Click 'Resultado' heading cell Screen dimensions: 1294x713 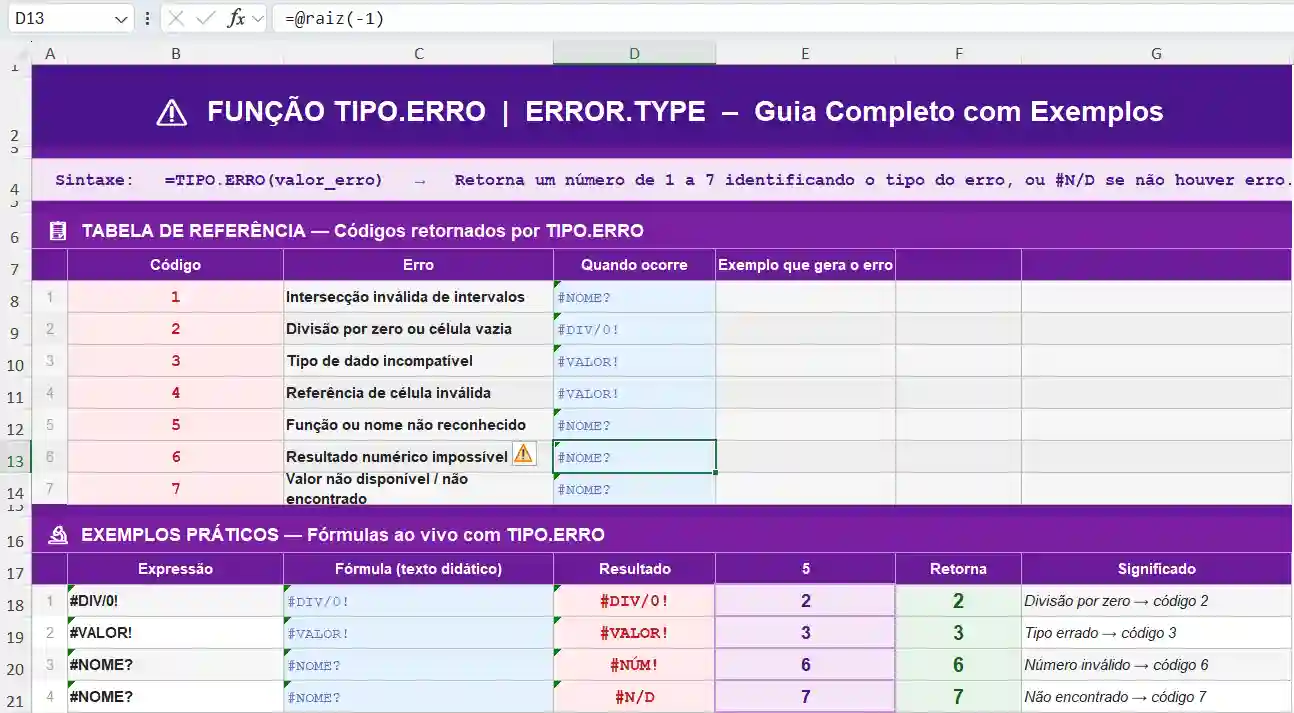coord(634,569)
